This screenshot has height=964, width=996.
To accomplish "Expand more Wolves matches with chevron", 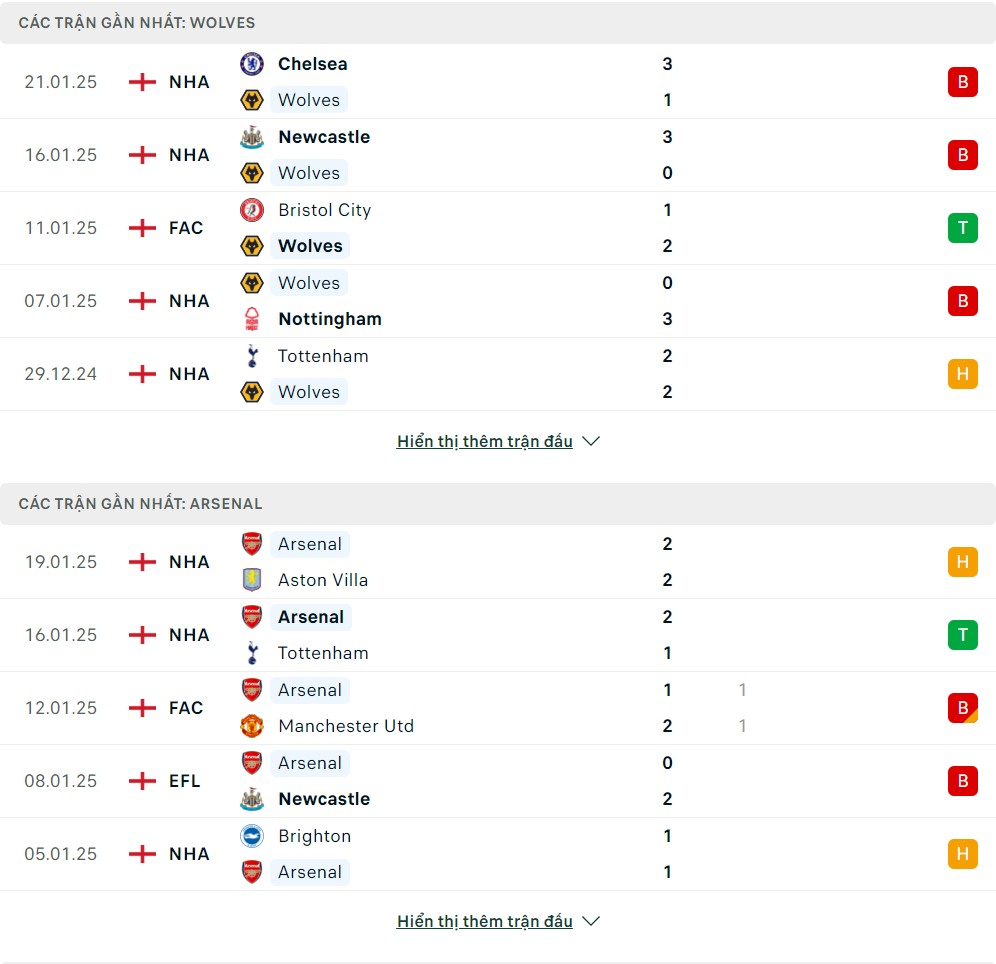I will [x=591, y=441].
